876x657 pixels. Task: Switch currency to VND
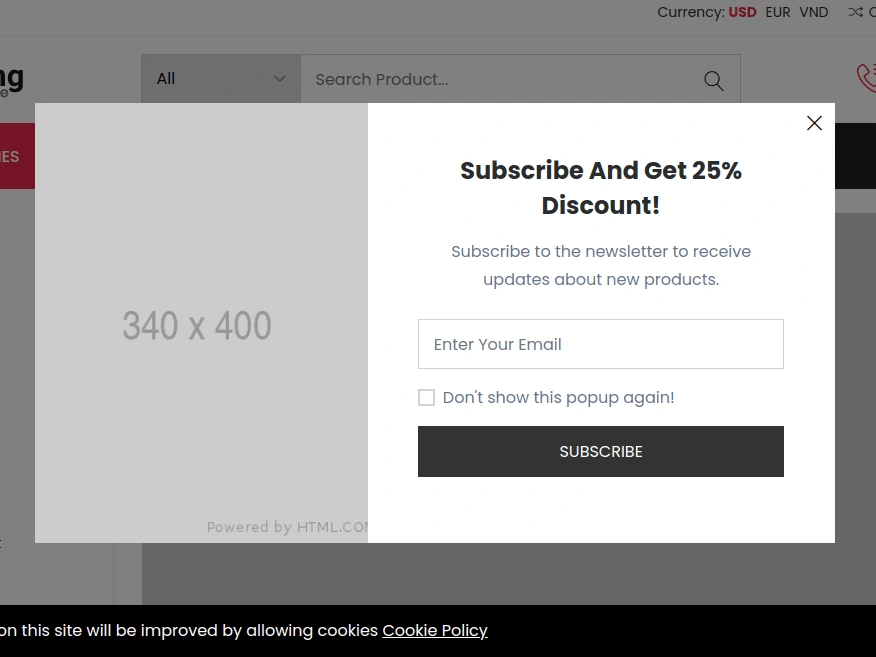[x=814, y=12]
